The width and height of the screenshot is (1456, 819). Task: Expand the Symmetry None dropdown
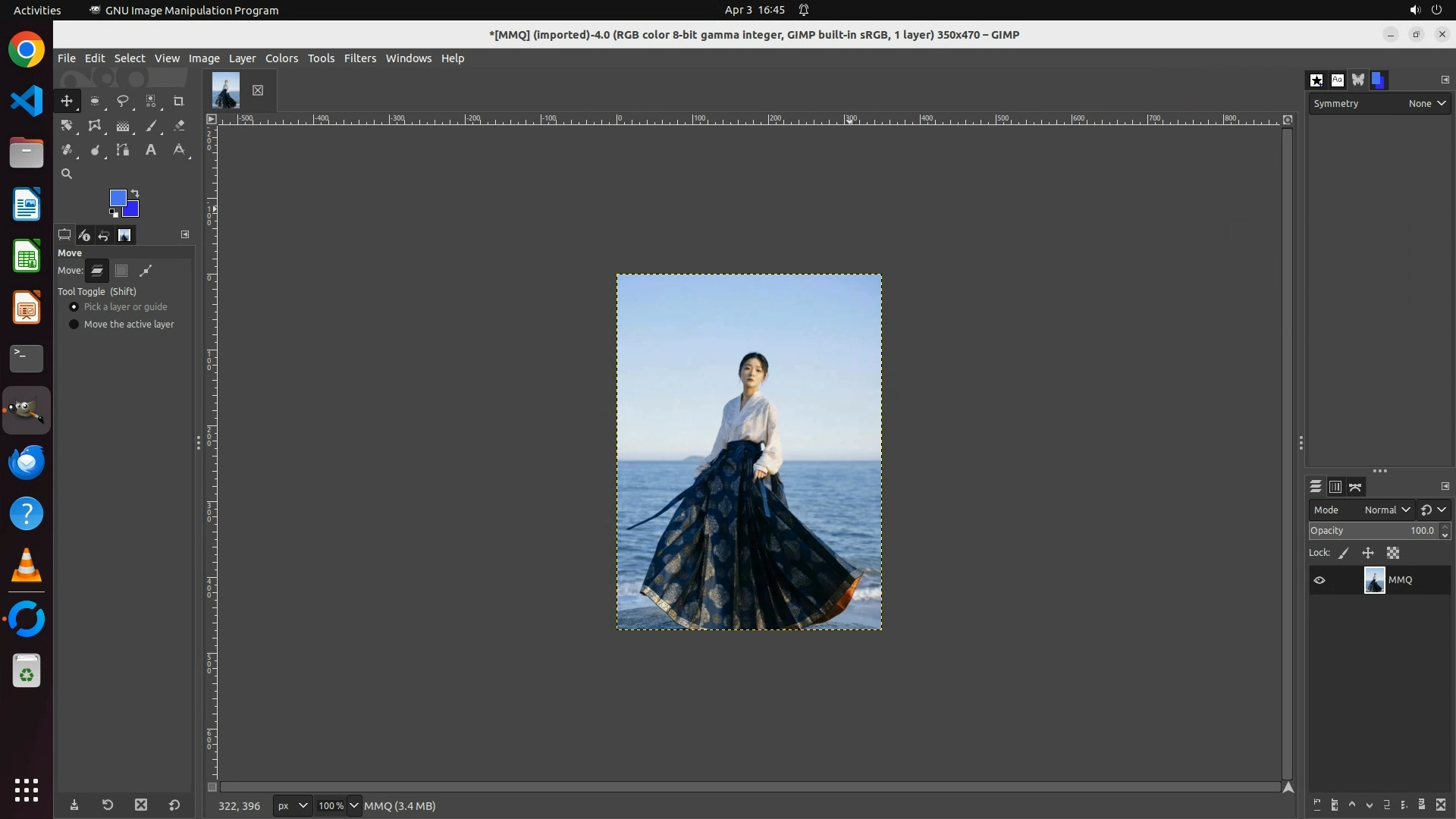coord(1426,104)
